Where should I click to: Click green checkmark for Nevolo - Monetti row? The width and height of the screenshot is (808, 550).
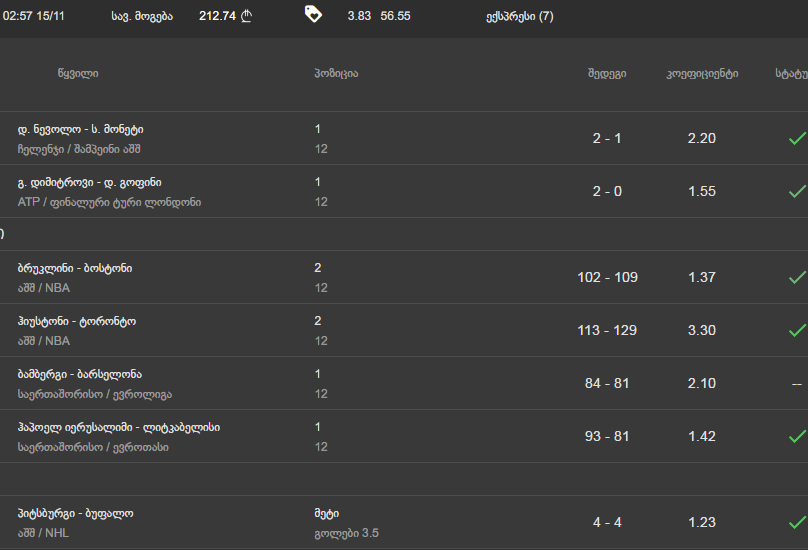796,138
